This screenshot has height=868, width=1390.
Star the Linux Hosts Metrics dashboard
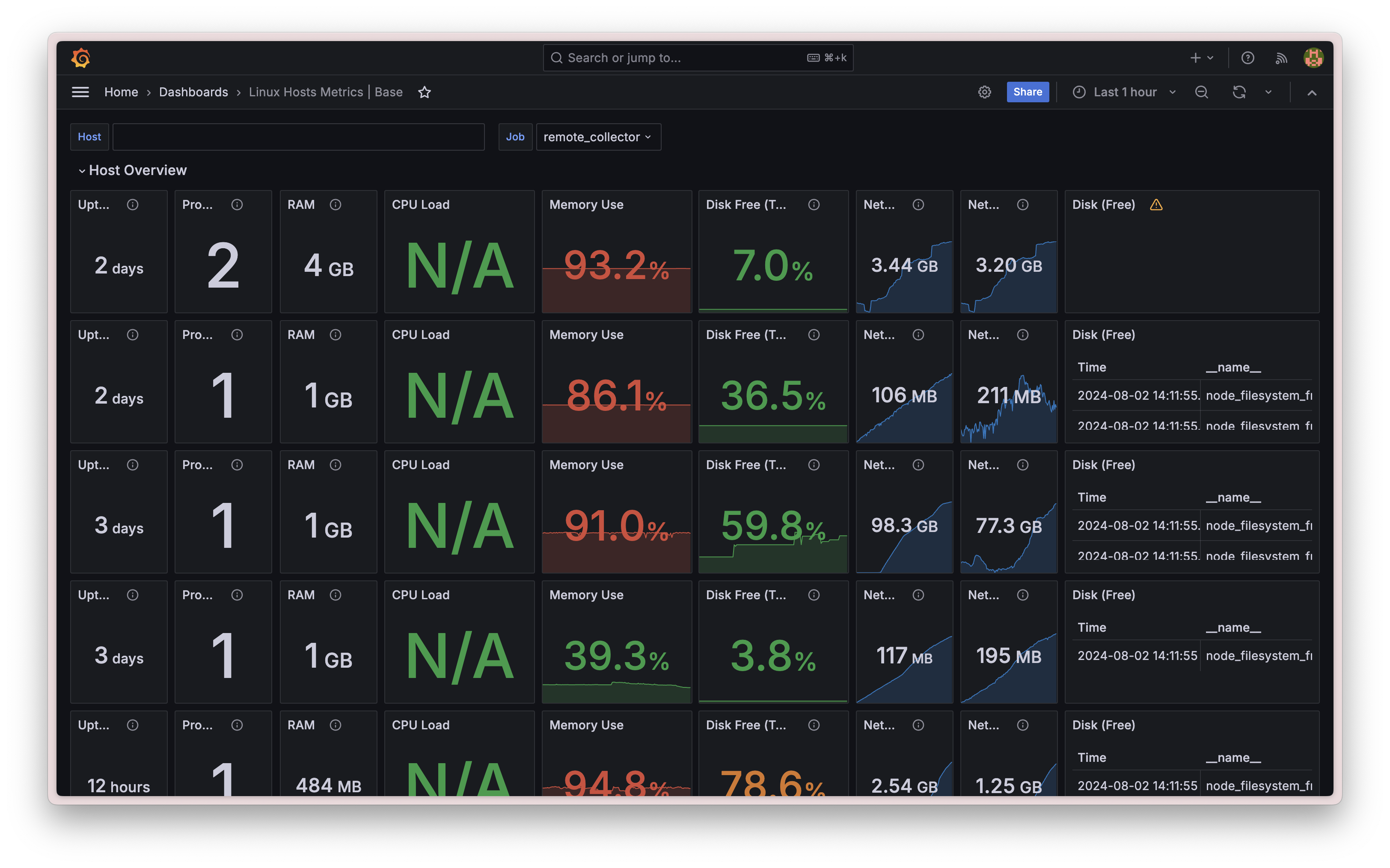[x=424, y=92]
